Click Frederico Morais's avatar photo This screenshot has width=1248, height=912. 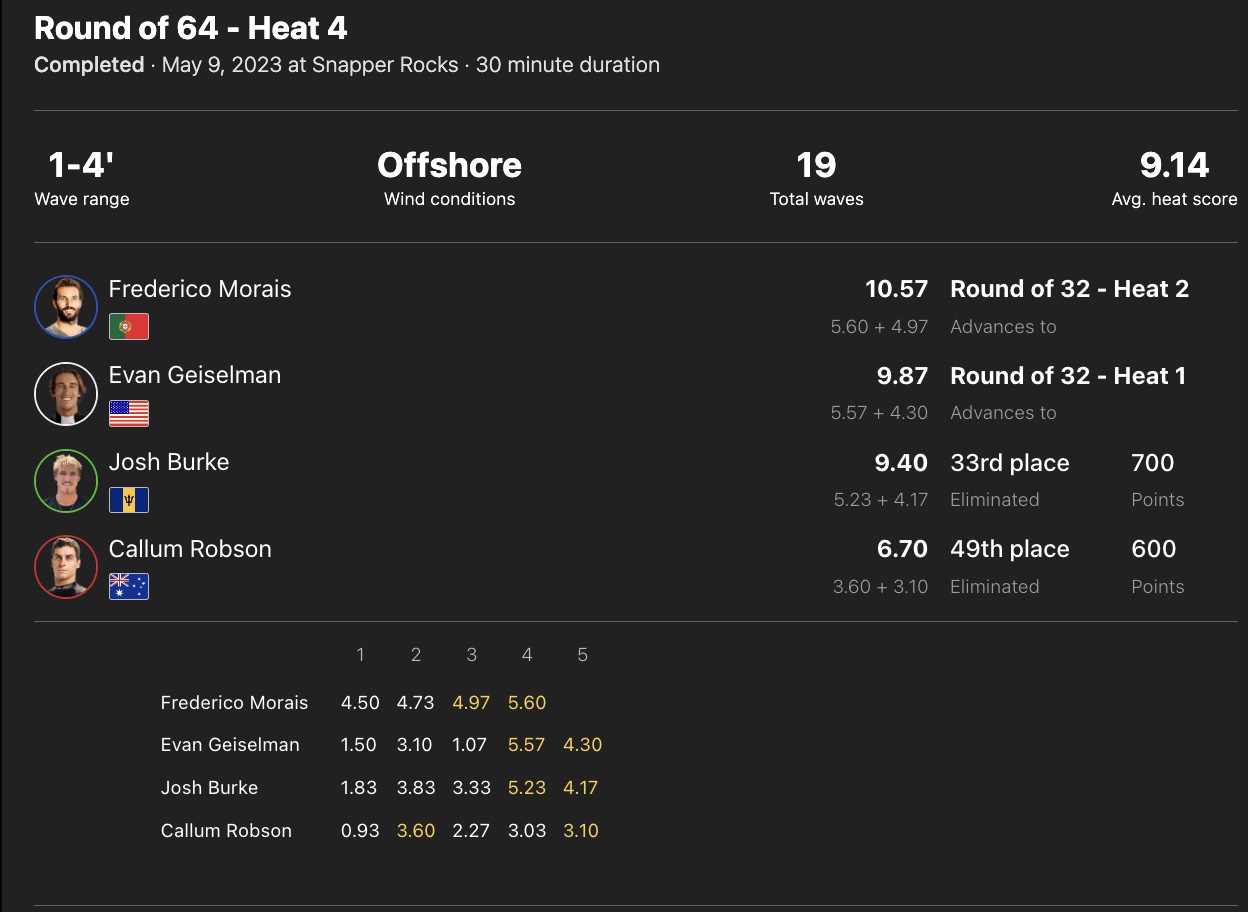[65, 307]
